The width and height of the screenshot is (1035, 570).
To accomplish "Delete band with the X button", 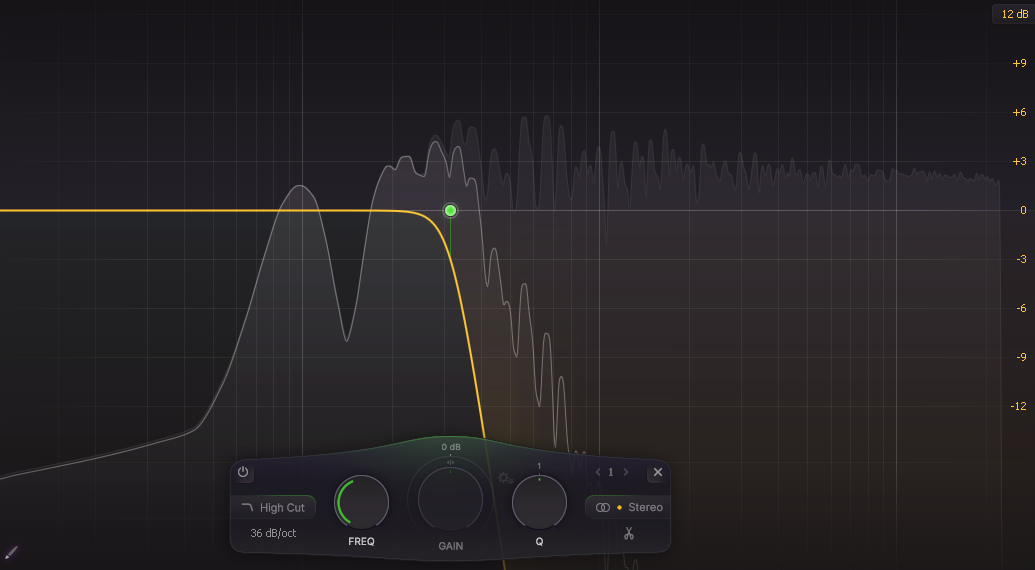I will click(657, 472).
